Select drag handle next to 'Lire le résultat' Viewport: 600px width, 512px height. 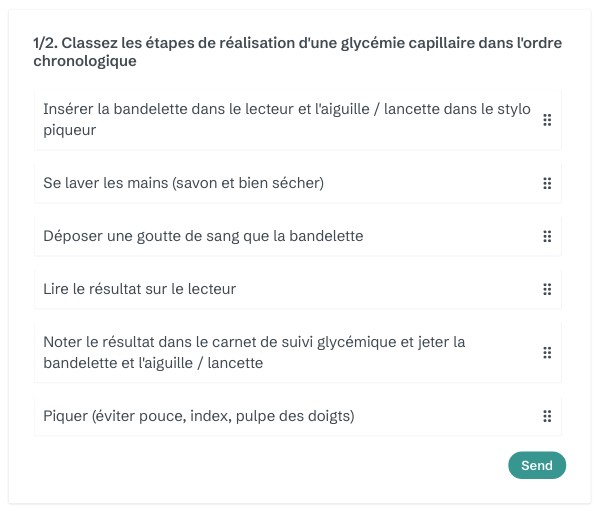point(547,289)
